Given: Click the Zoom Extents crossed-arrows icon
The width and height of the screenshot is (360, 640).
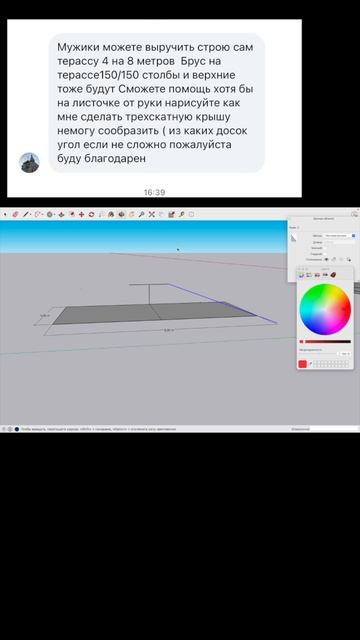Looking at the screenshot, I should pos(151,214).
